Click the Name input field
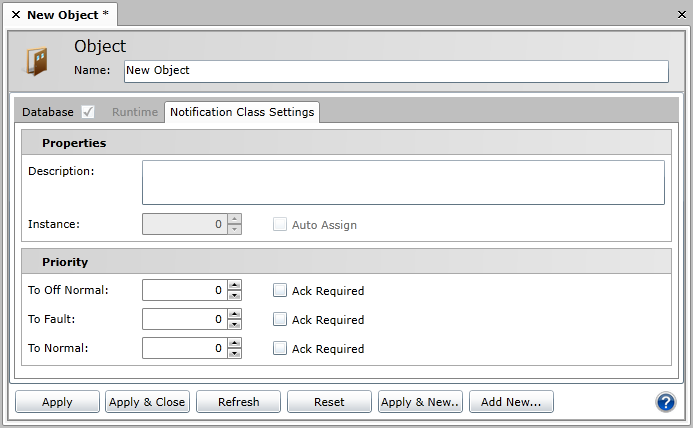 click(395, 71)
